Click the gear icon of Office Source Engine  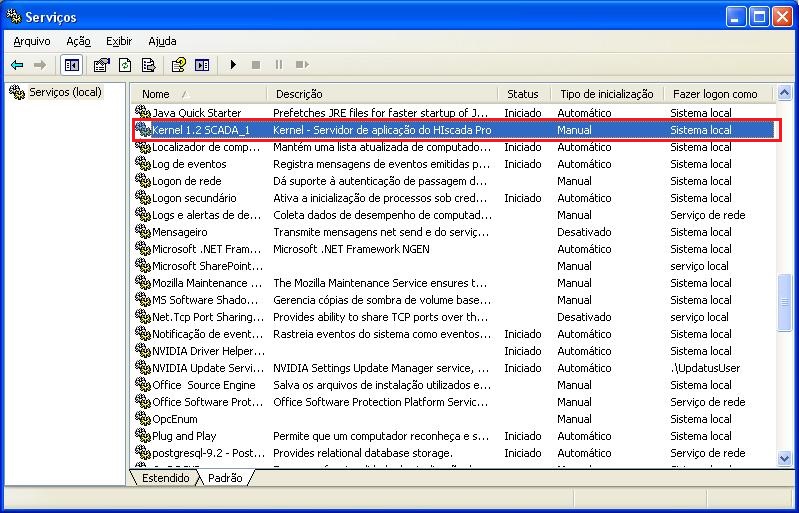point(143,385)
